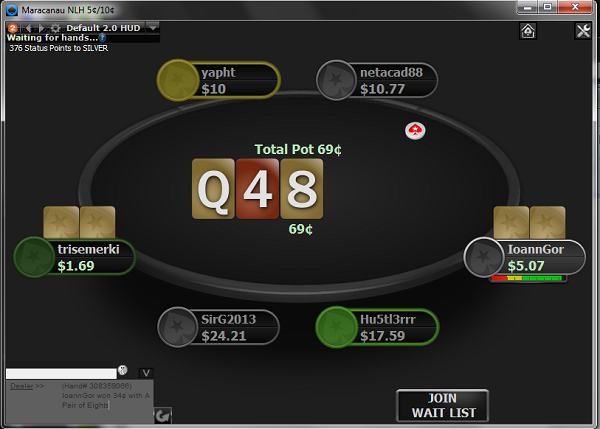This screenshot has height=429, width=600.
Task: Click IoannGor's colored time bank bar
Action: (x=527, y=278)
